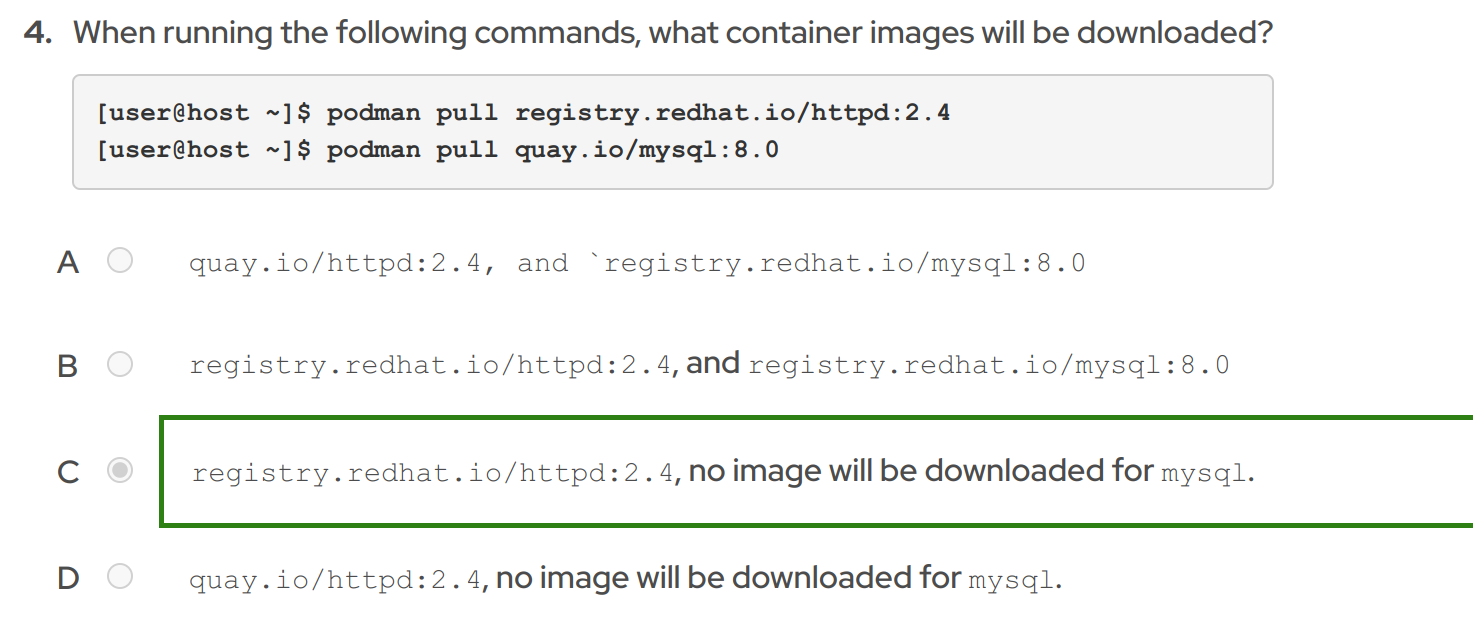
Task: Click the letter label B
Action: tap(67, 364)
